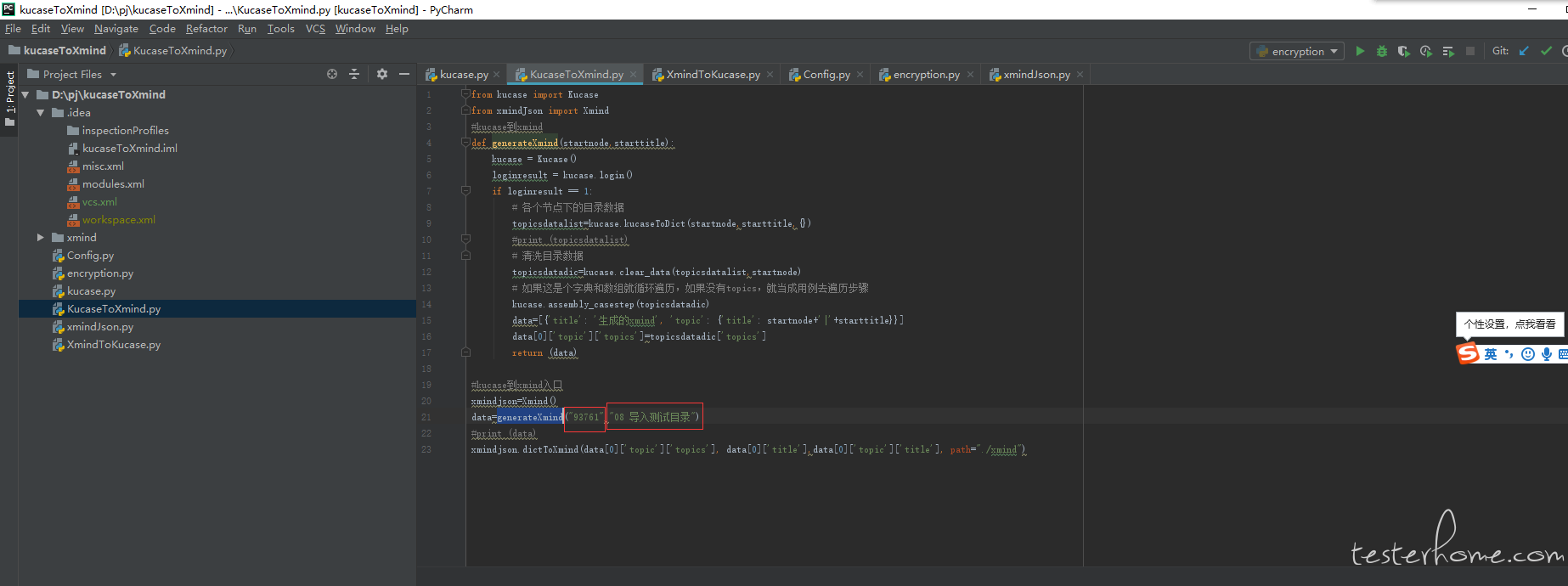
Task: Open the Navigate menu
Action: coord(116,28)
